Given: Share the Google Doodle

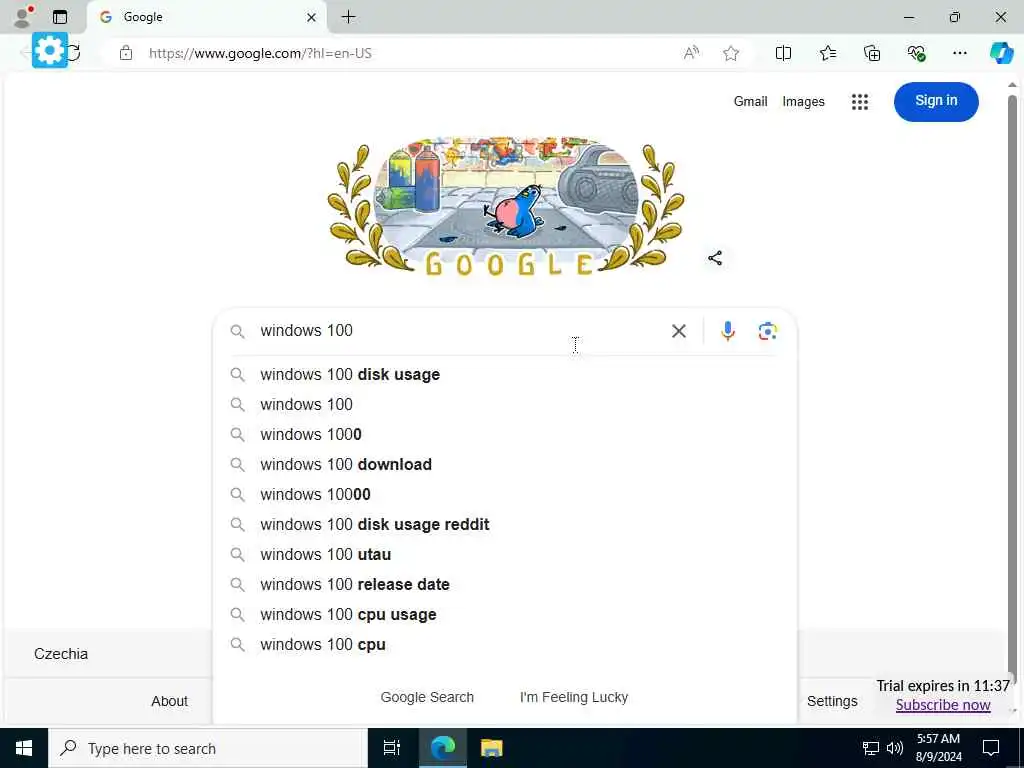Looking at the screenshot, I should (715, 258).
